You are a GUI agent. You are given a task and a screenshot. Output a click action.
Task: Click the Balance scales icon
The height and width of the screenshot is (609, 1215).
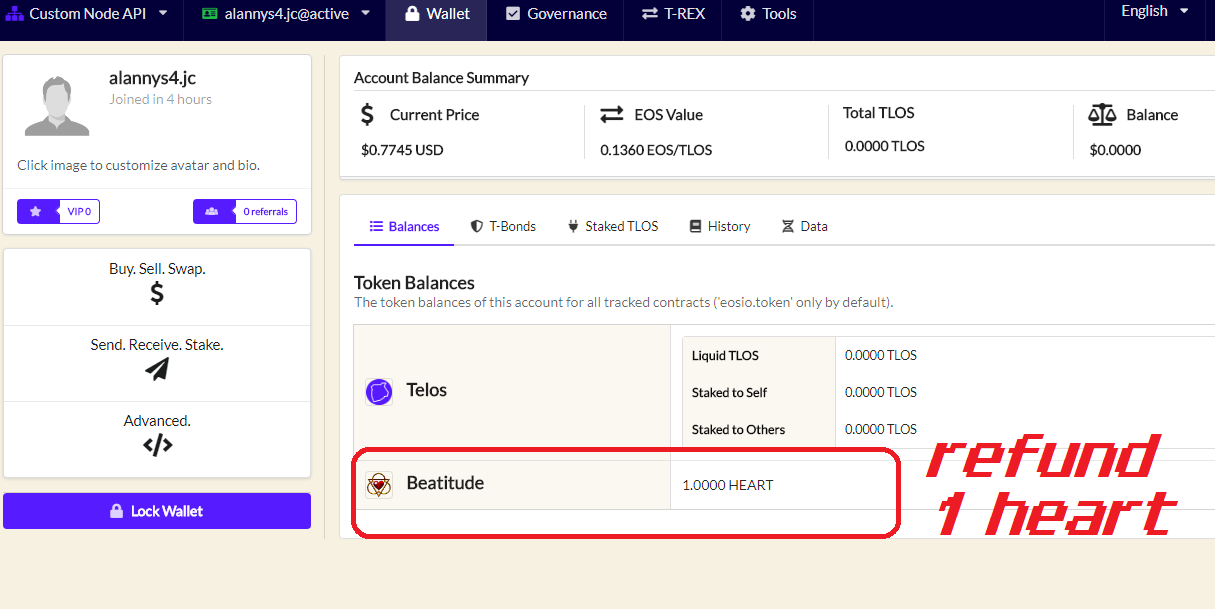(x=1102, y=115)
